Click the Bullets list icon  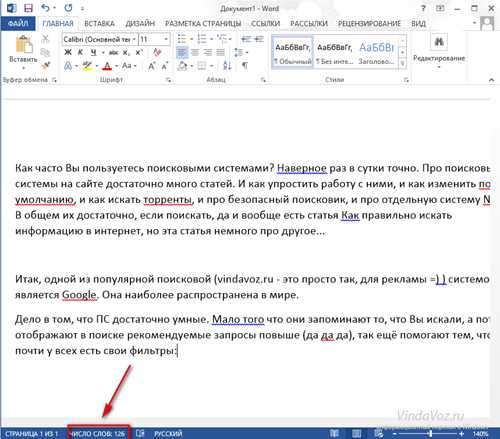[x=182, y=39]
